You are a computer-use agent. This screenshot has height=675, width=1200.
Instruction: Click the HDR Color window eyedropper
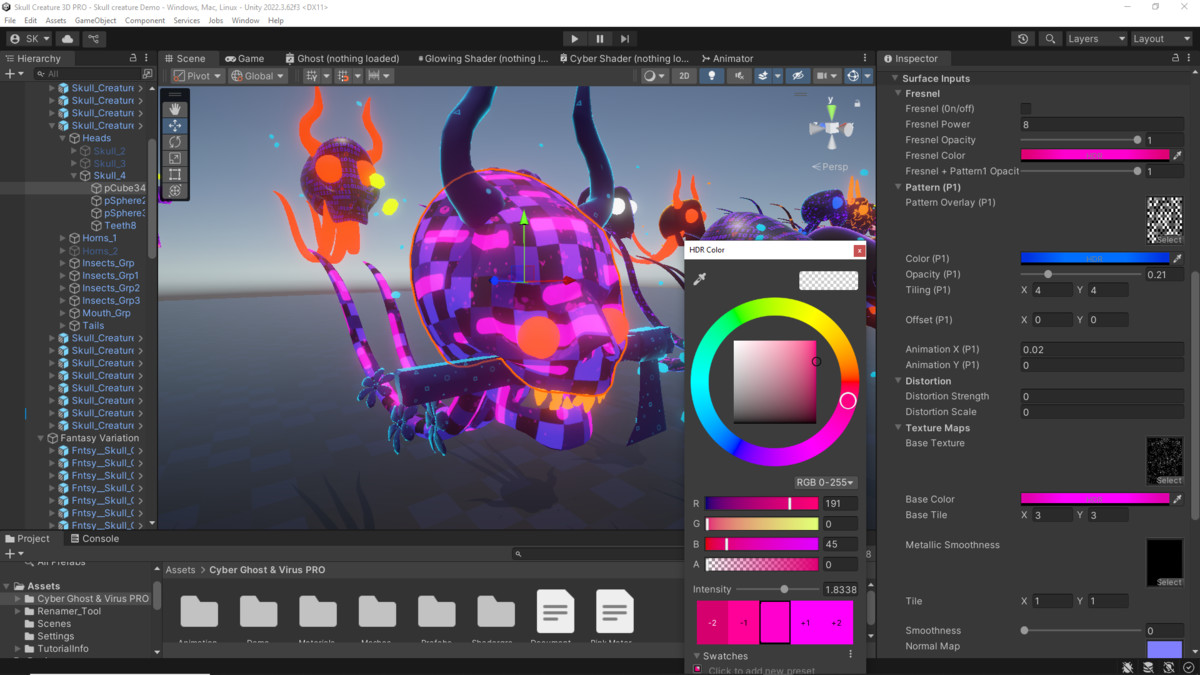pyautogui.click(x=699, y=280)
